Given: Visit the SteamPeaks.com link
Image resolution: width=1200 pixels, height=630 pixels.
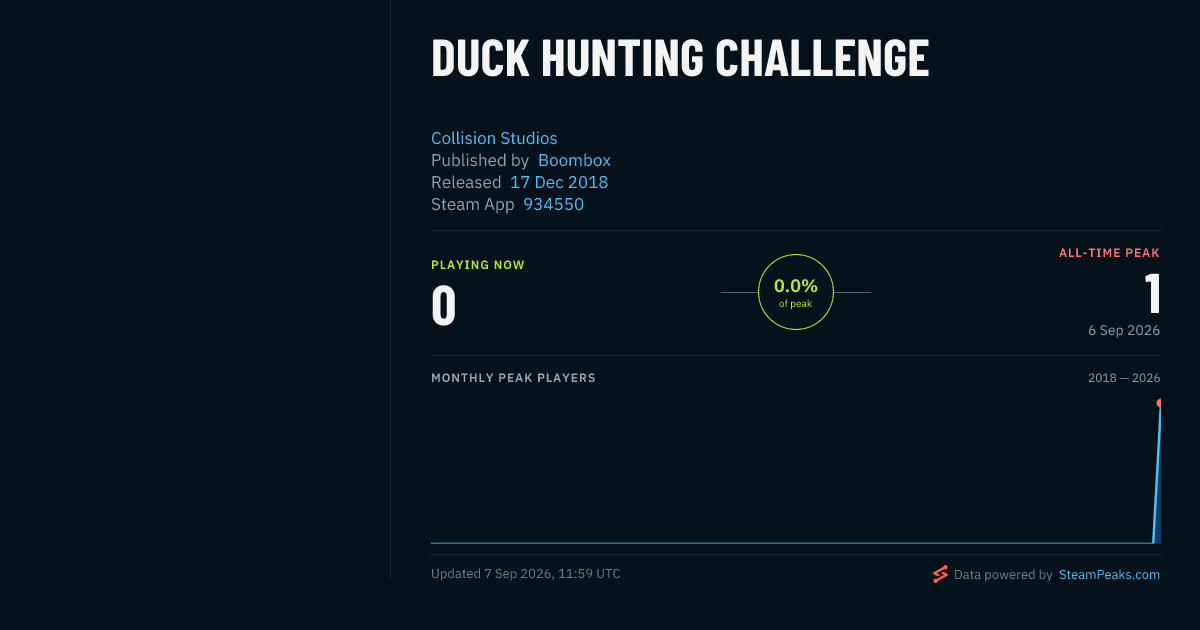Looking at the screenshot, I should [1109, 575].
